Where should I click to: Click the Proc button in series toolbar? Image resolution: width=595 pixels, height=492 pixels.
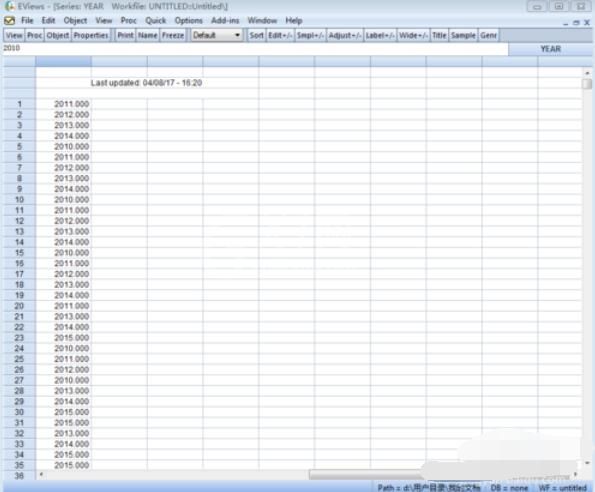35,35
